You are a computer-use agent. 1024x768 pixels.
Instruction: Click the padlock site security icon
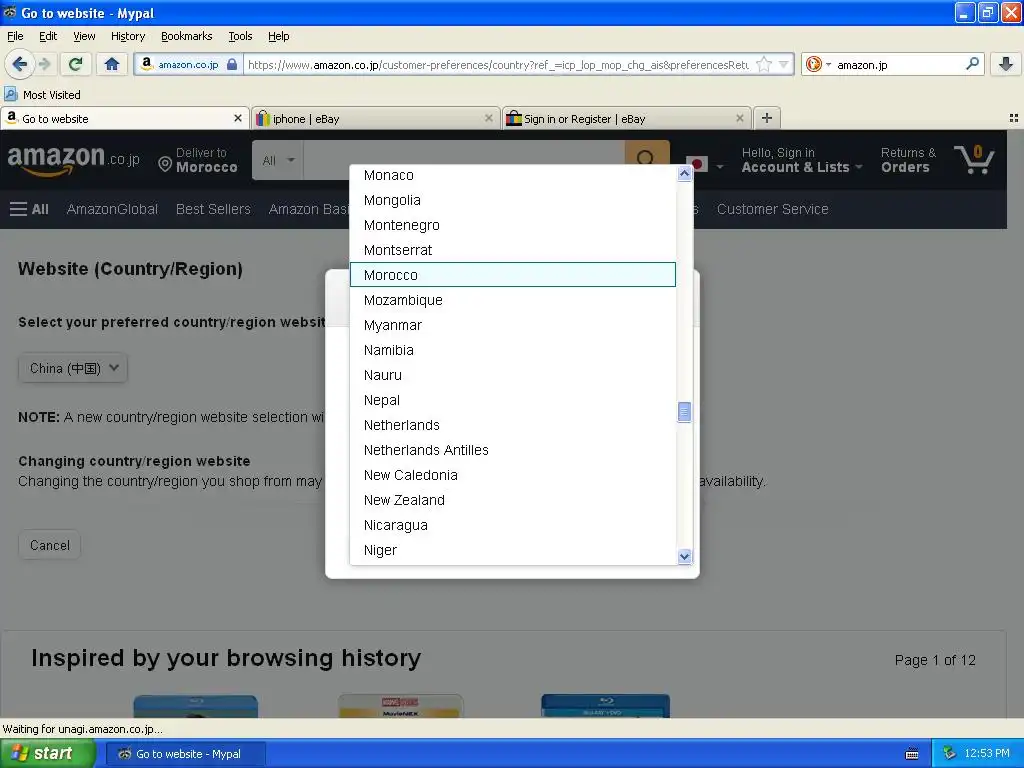[232, 64]
